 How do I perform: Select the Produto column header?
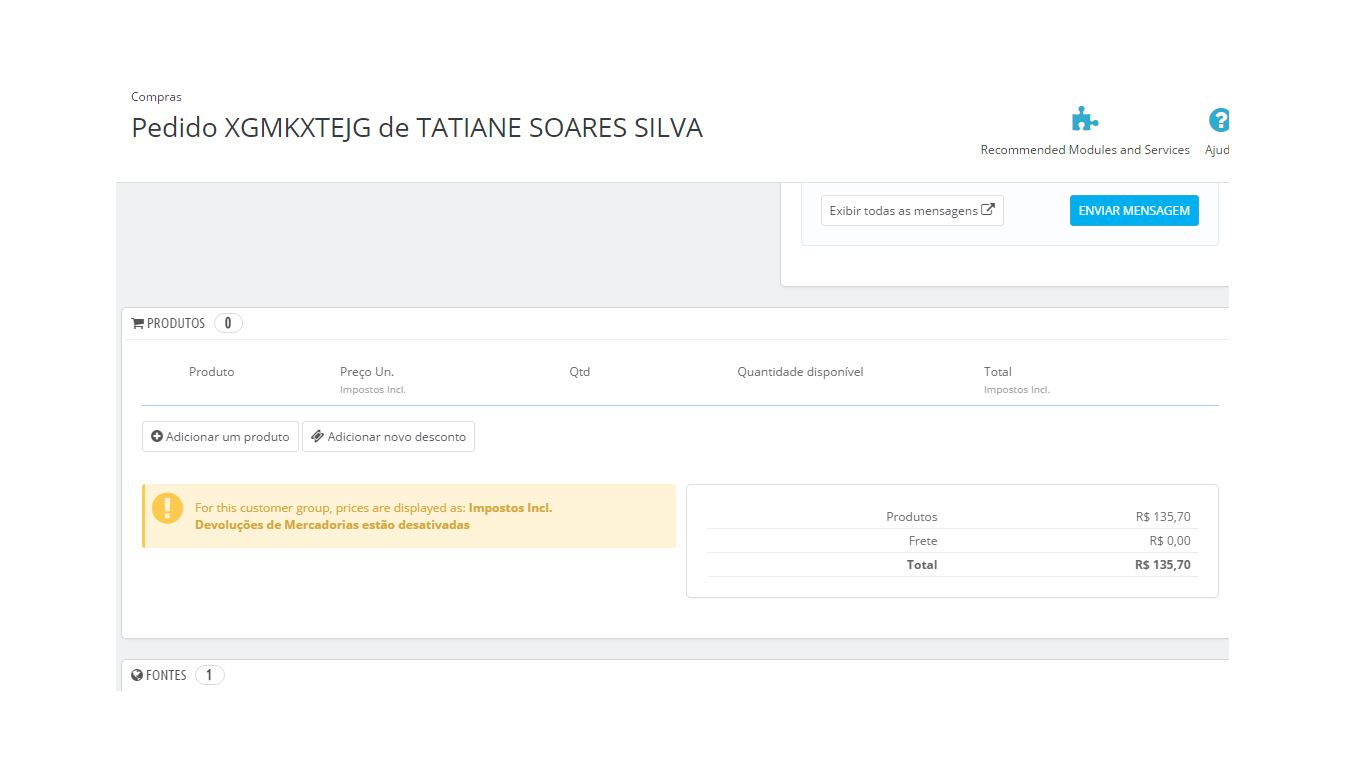point(212,372)
